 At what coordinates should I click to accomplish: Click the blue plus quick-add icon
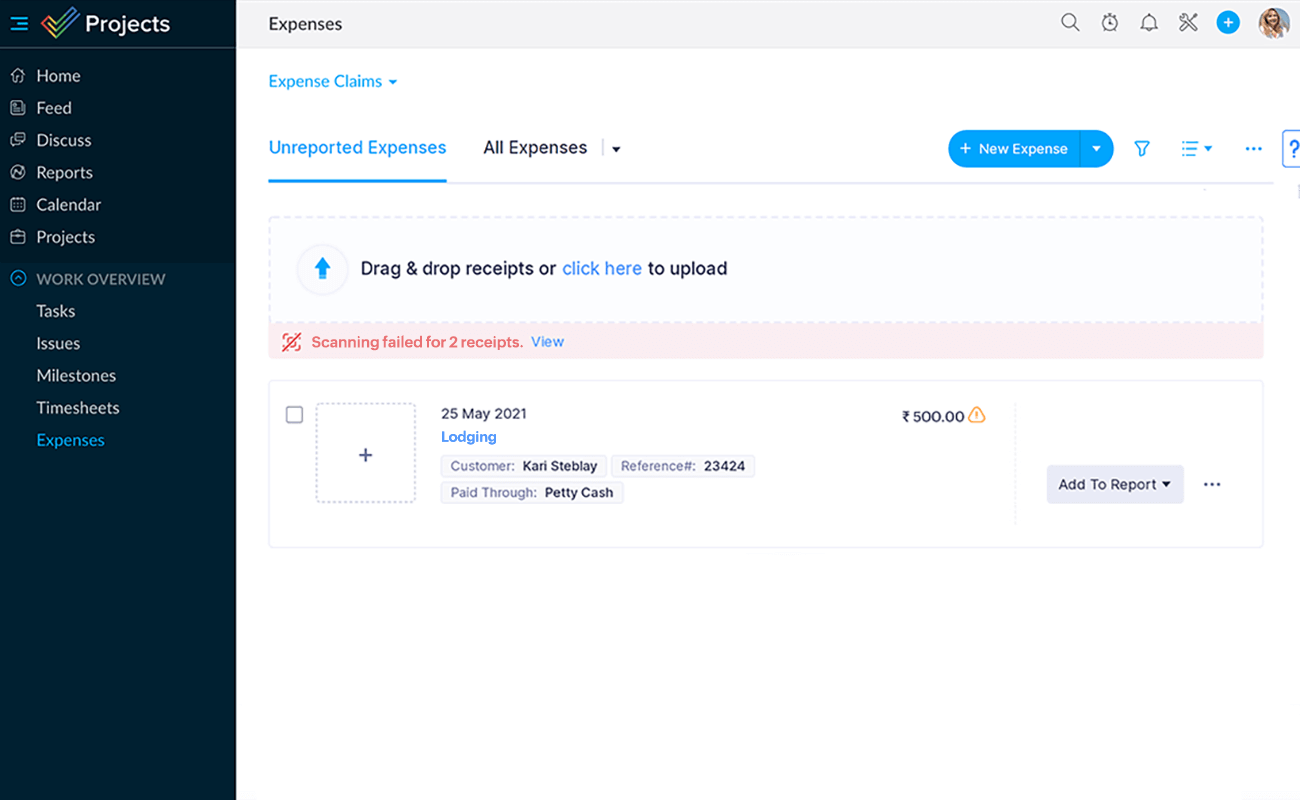click(x=1228, y=21)
